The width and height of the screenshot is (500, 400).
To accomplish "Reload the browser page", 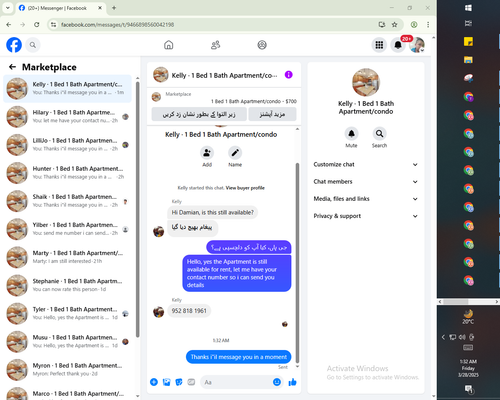I will click(37, 24).
